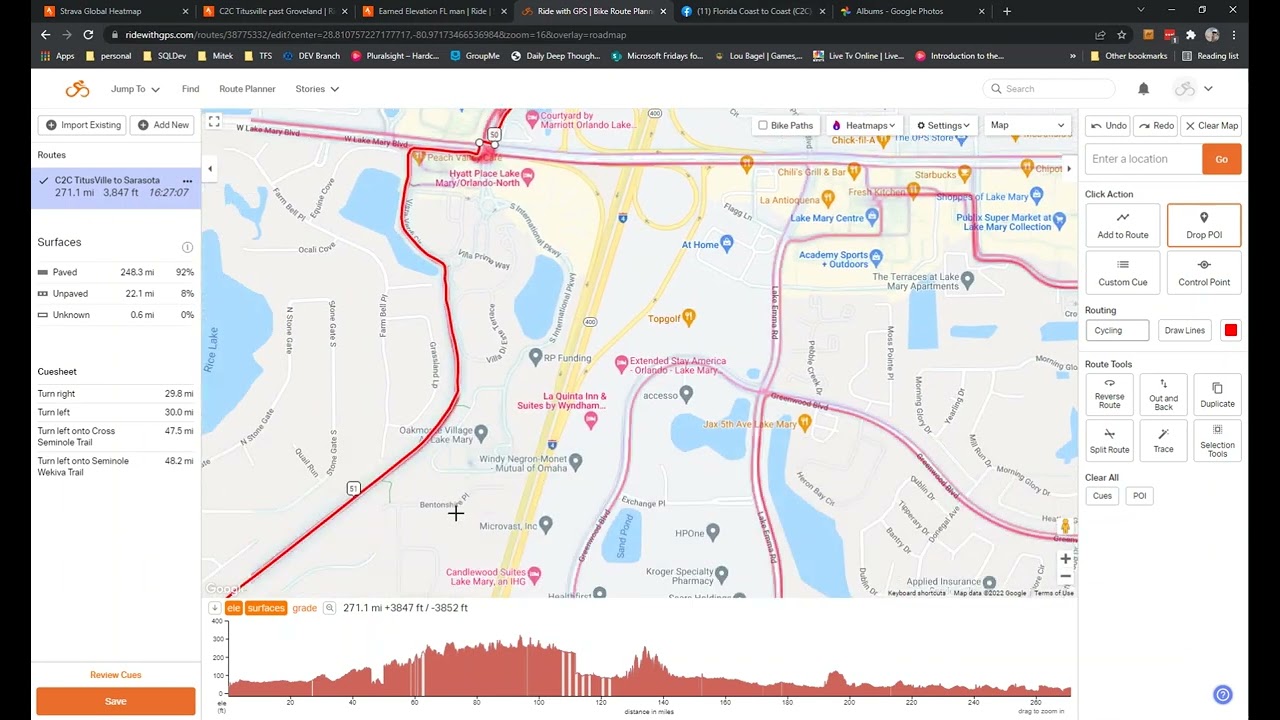Select the Turn left onto Cross Seminole Trail cue

[x=116, y=436]
